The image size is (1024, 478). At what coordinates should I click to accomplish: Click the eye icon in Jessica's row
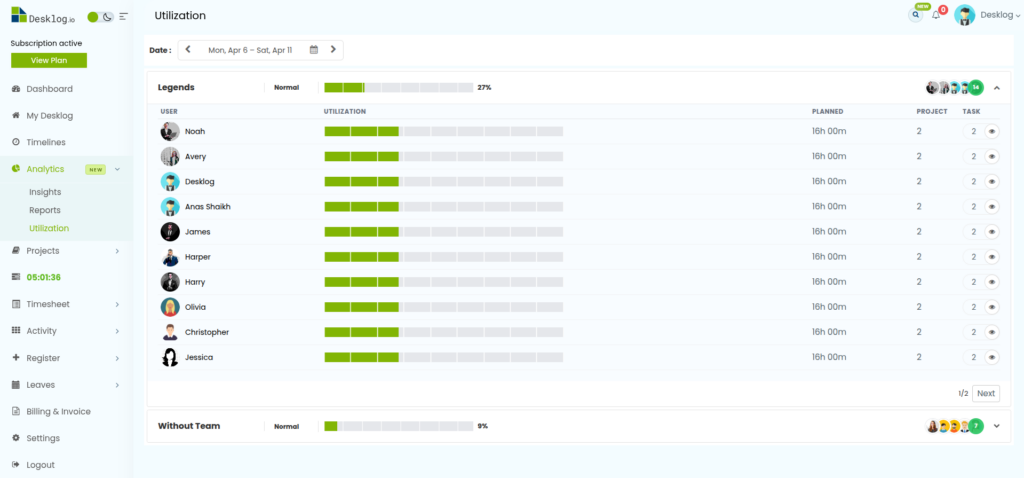click(x=991, y=357)
